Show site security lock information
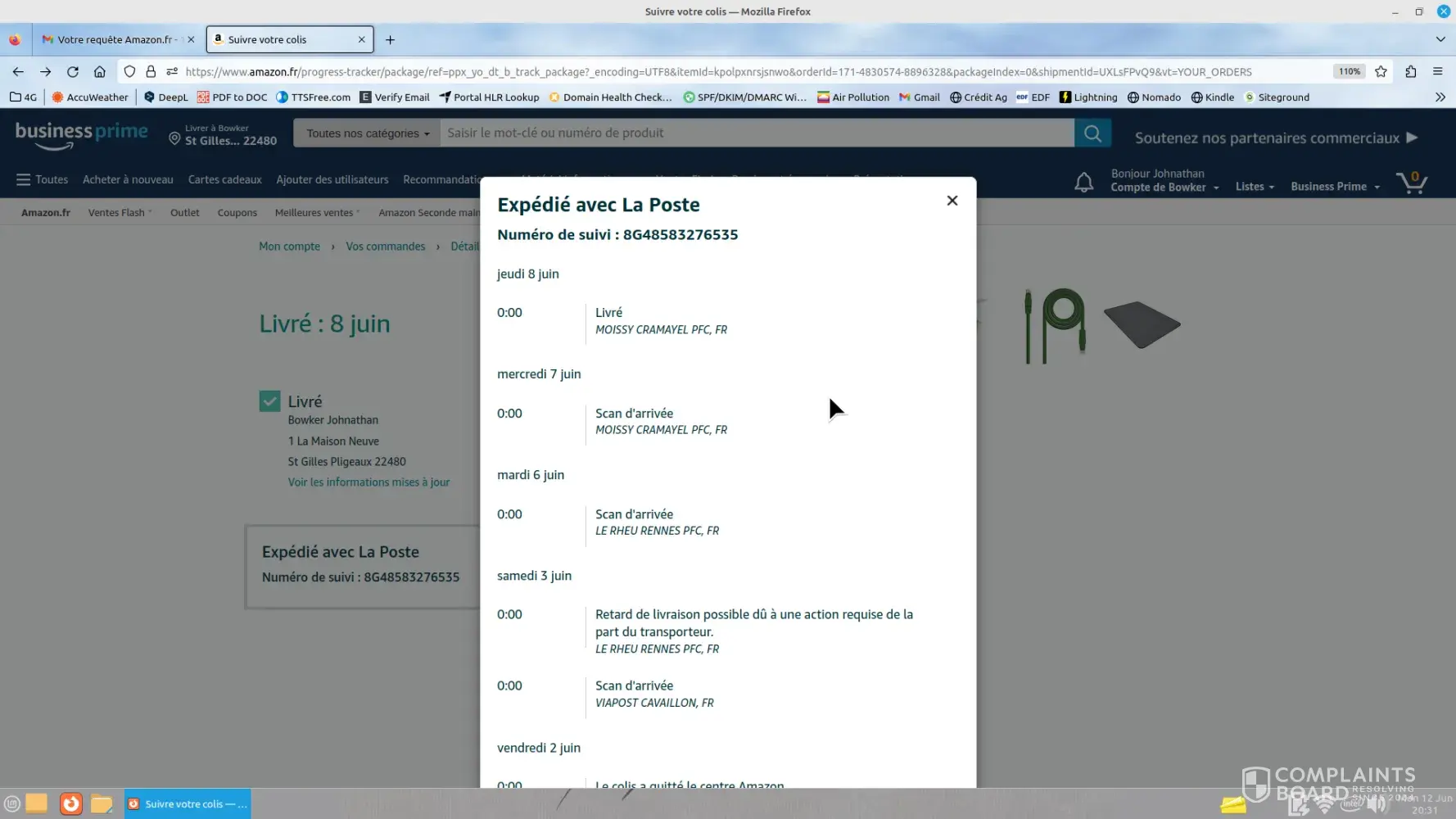This screenshot has height=819, width=1456. [151, 72]
